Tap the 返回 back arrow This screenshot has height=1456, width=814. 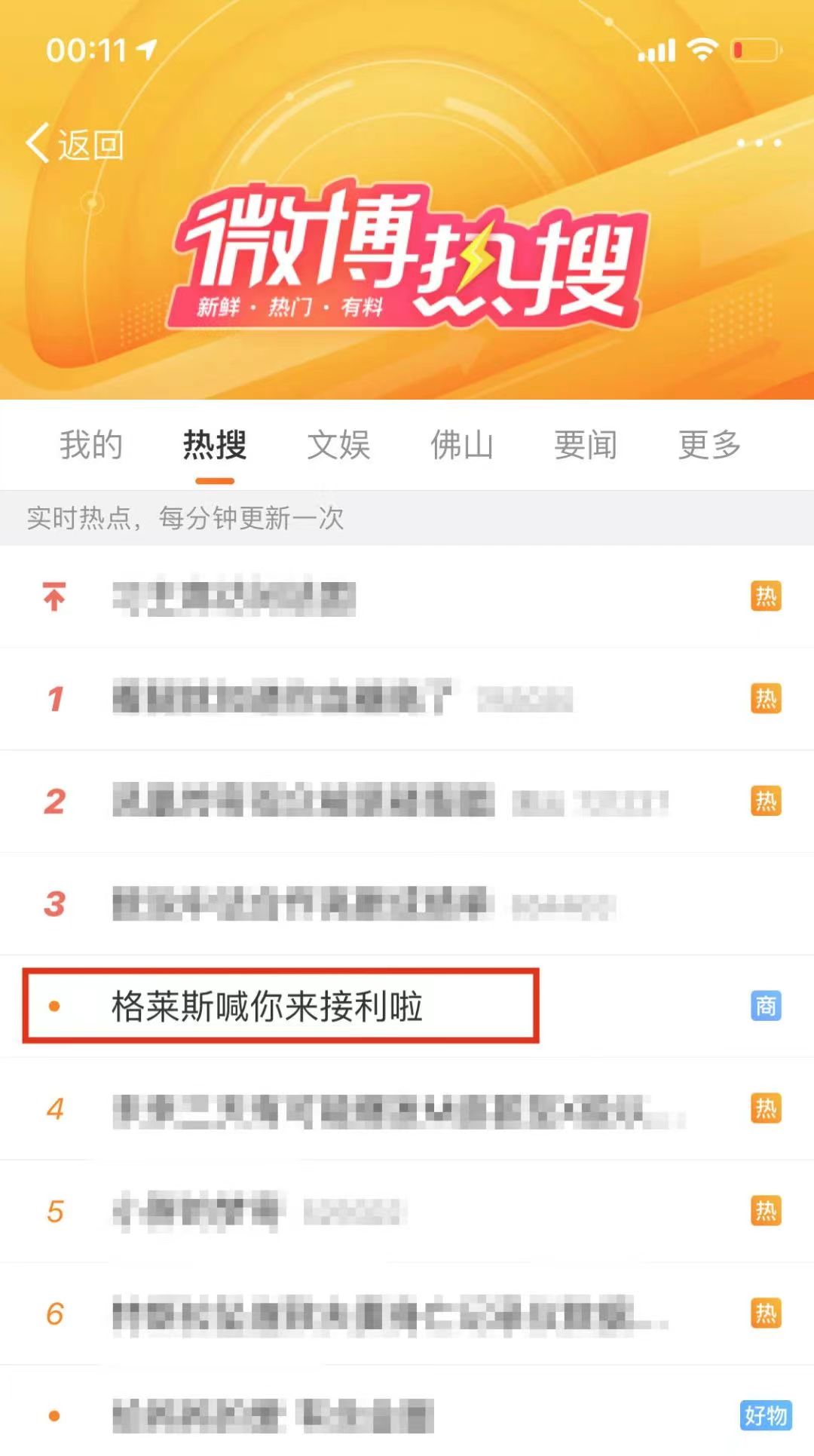[x=74, y=143]
